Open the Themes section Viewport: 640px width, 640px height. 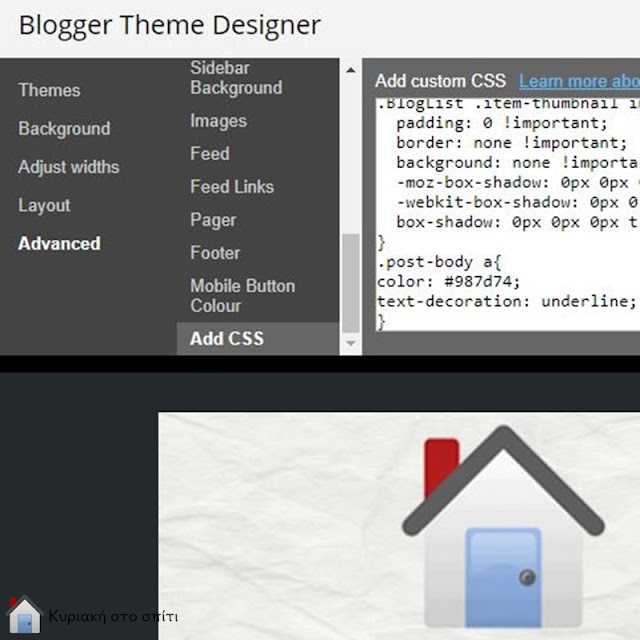[49, 90]
